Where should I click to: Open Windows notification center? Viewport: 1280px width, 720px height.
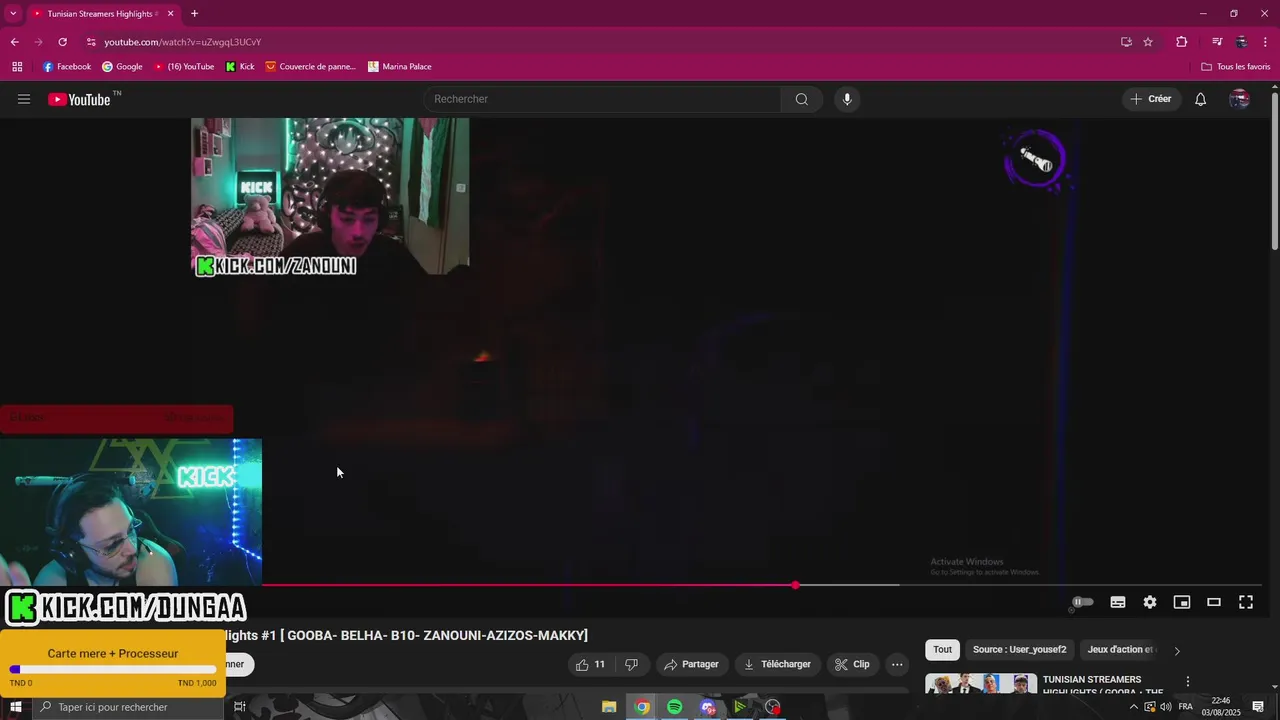coord(1259,707)
